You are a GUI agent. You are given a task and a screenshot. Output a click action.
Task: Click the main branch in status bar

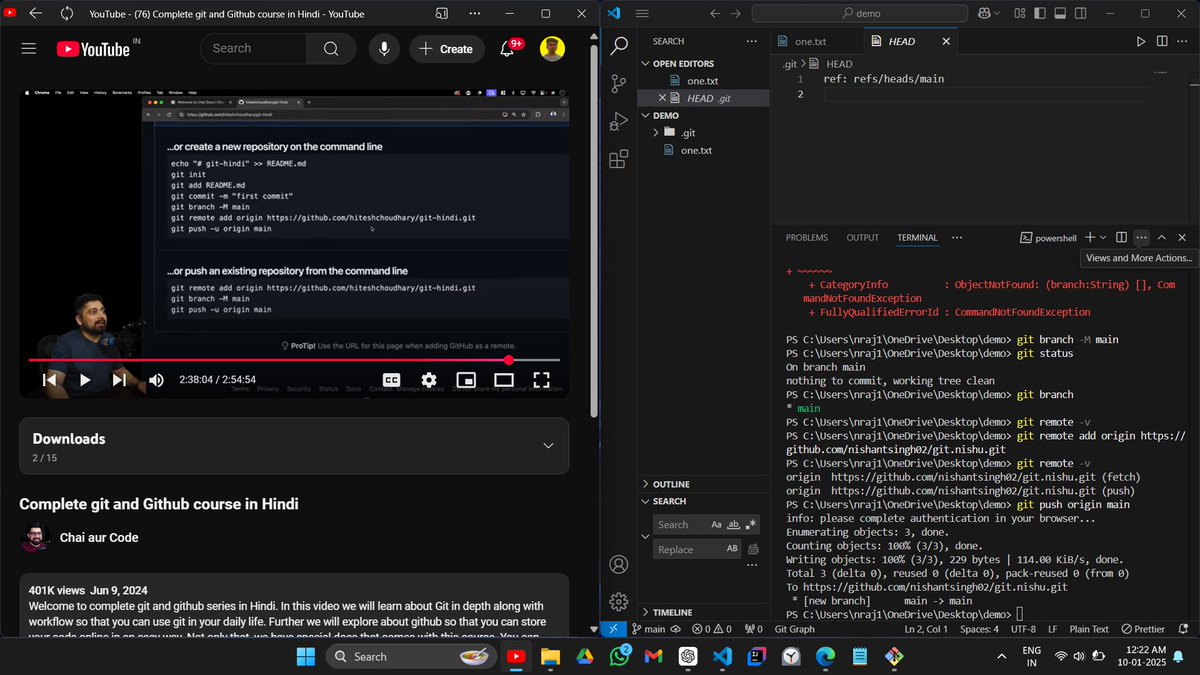point(648,629)
